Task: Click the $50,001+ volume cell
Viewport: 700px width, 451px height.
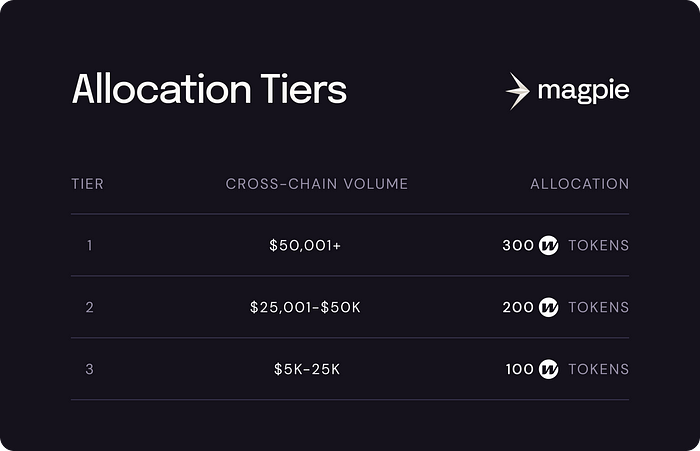Action: (x=305, y=245)
